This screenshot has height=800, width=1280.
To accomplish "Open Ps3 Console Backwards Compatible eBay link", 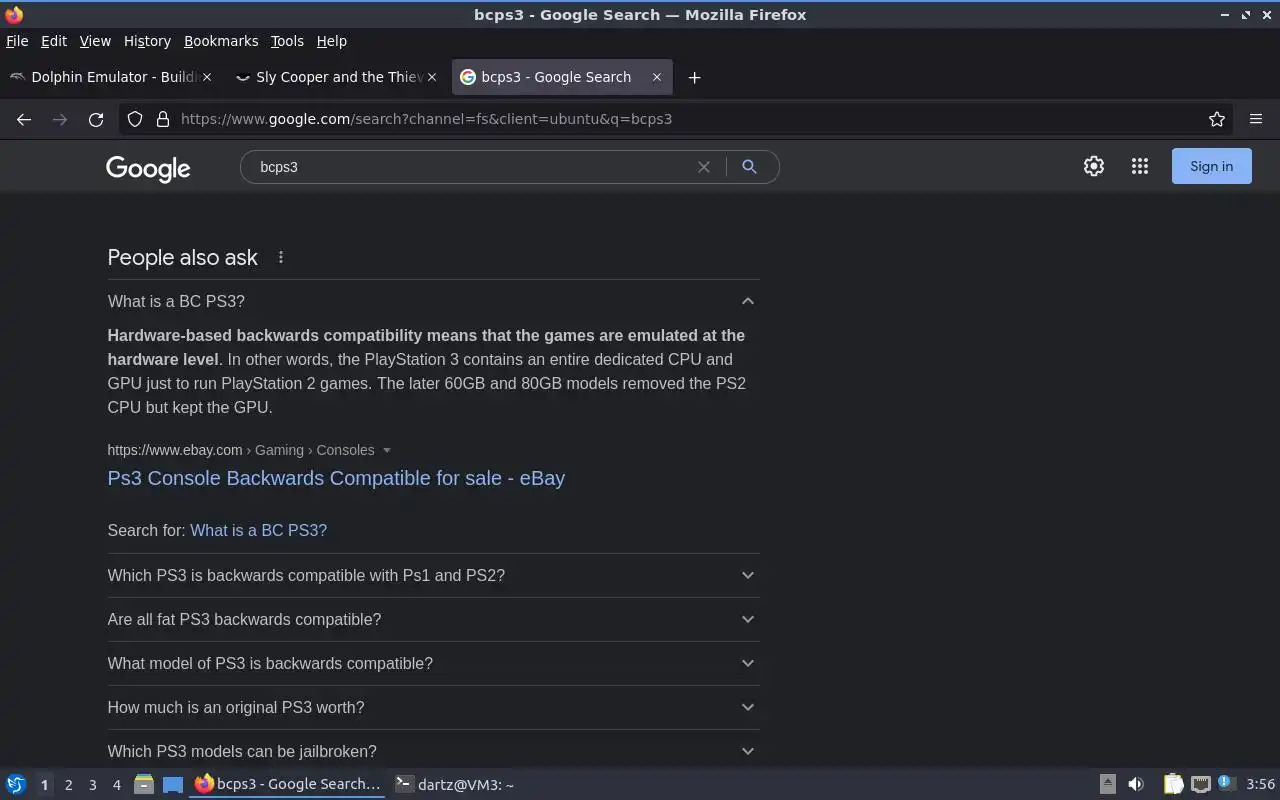I will 336,478.
